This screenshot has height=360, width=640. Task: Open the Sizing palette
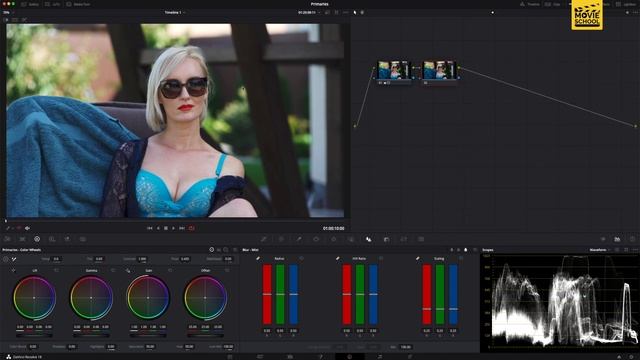click(x=404, y=239)
